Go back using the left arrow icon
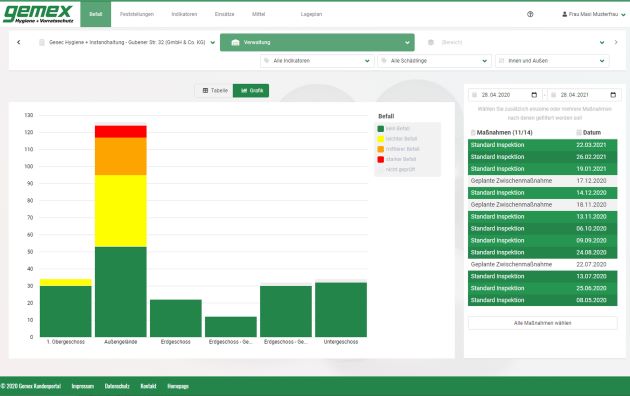Screen dimensions: 630x396 tap(18, 42)
